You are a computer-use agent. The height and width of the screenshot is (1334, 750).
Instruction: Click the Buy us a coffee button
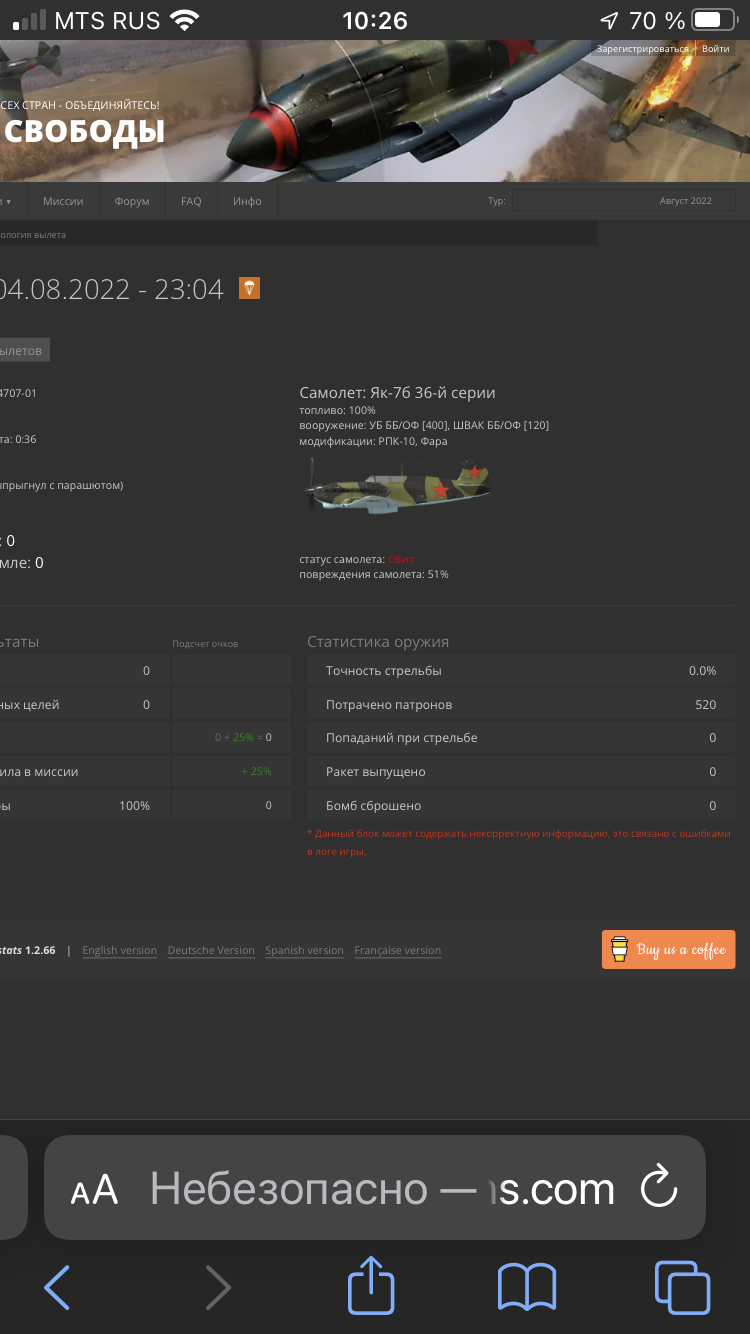(x=668, y=949)
